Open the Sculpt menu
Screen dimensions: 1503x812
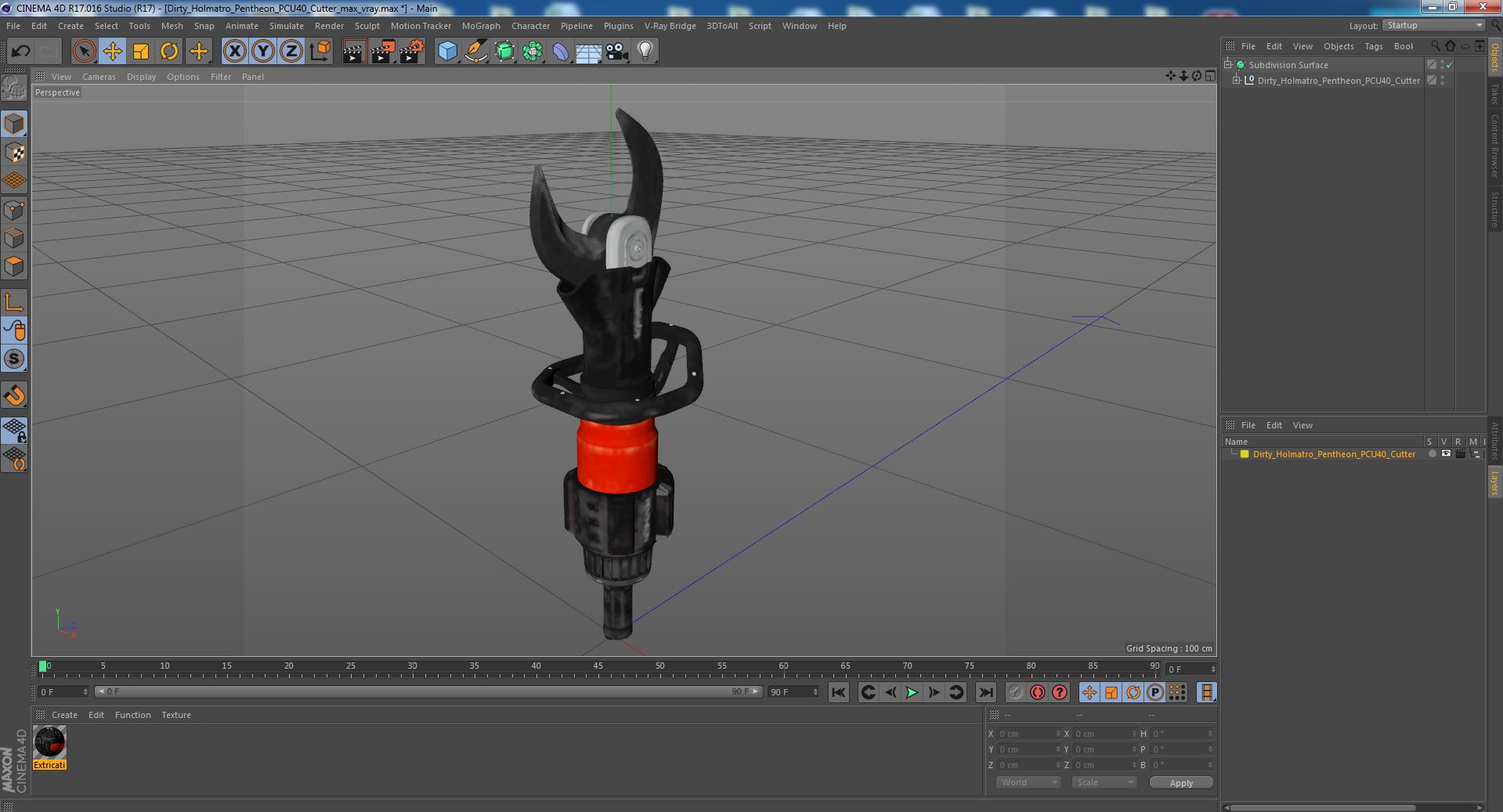367,26
